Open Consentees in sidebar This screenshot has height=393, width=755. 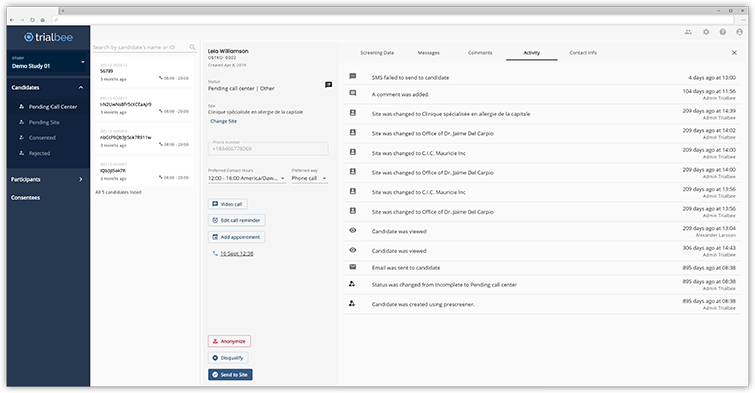click(x=26, y=197)
